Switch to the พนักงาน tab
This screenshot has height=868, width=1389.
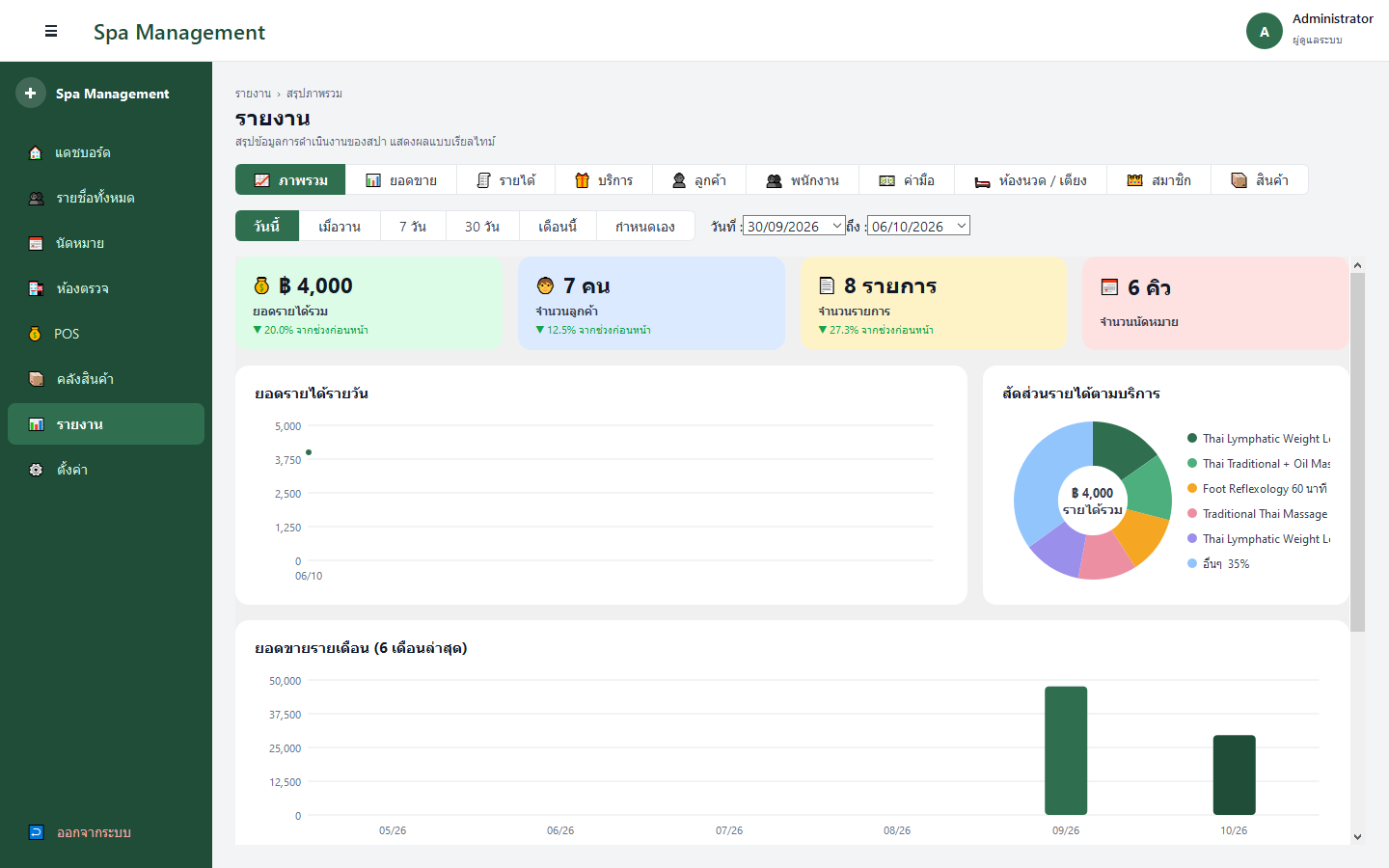tap(803, 180)
